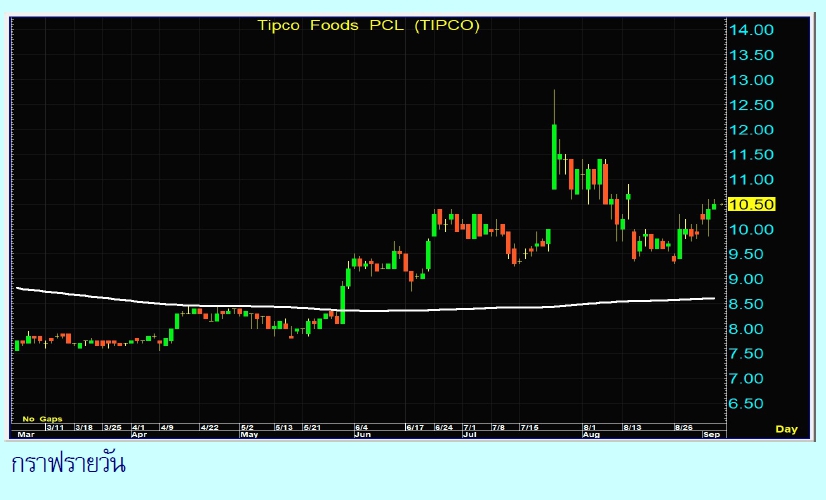Click the 6/17 date marker
This screenshot has width=826, height=500.
(x=415, y=427)
